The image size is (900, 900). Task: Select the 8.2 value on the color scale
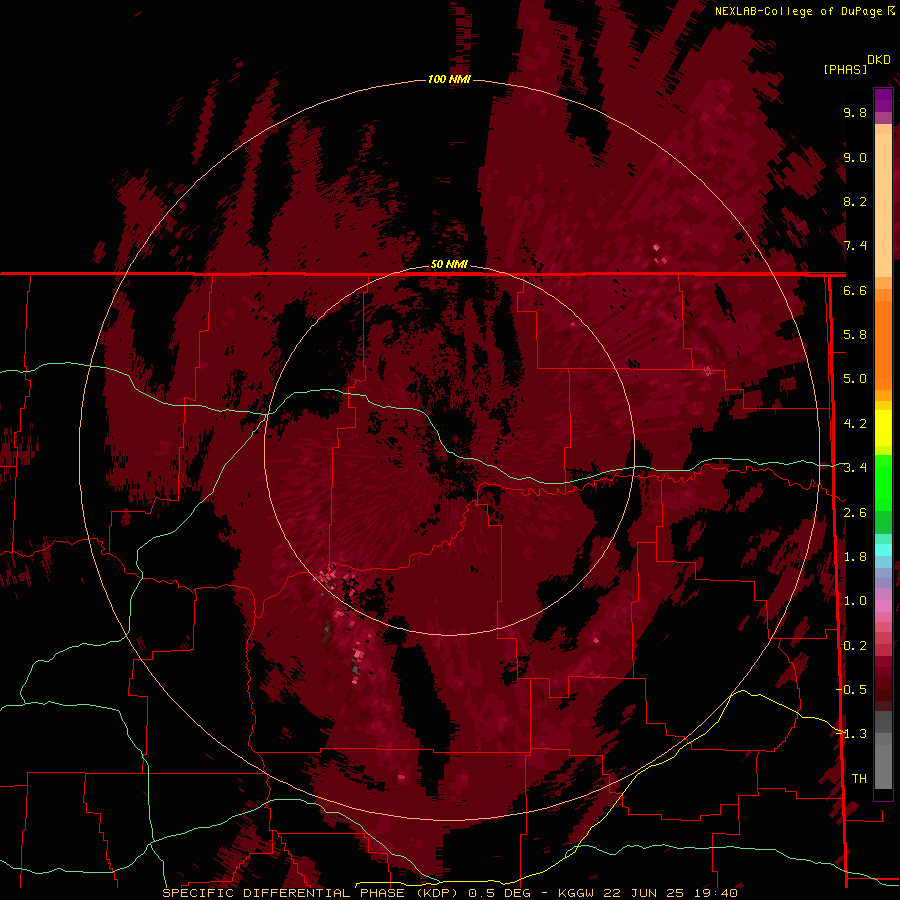pyautogui.click(x=855, y=201)
